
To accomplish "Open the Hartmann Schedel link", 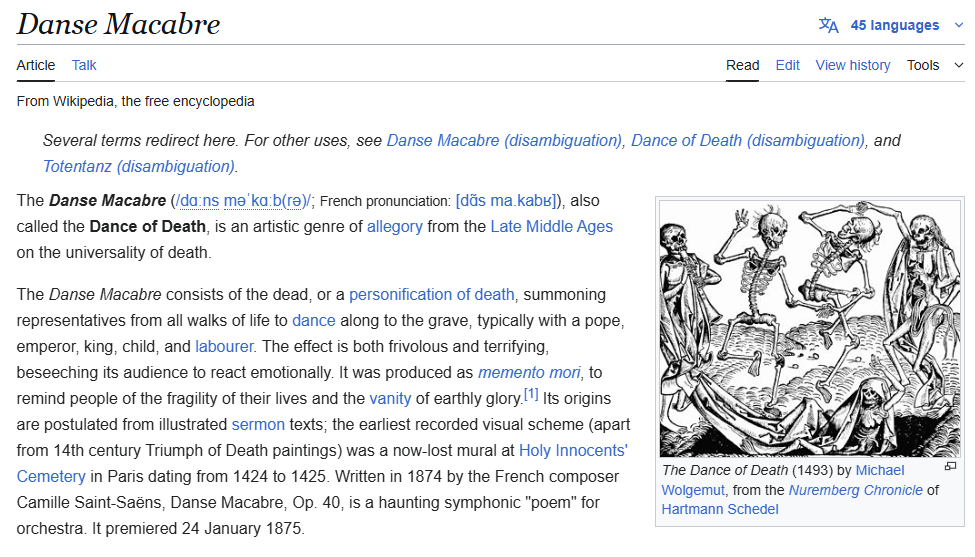I will [x=719, y=509].
